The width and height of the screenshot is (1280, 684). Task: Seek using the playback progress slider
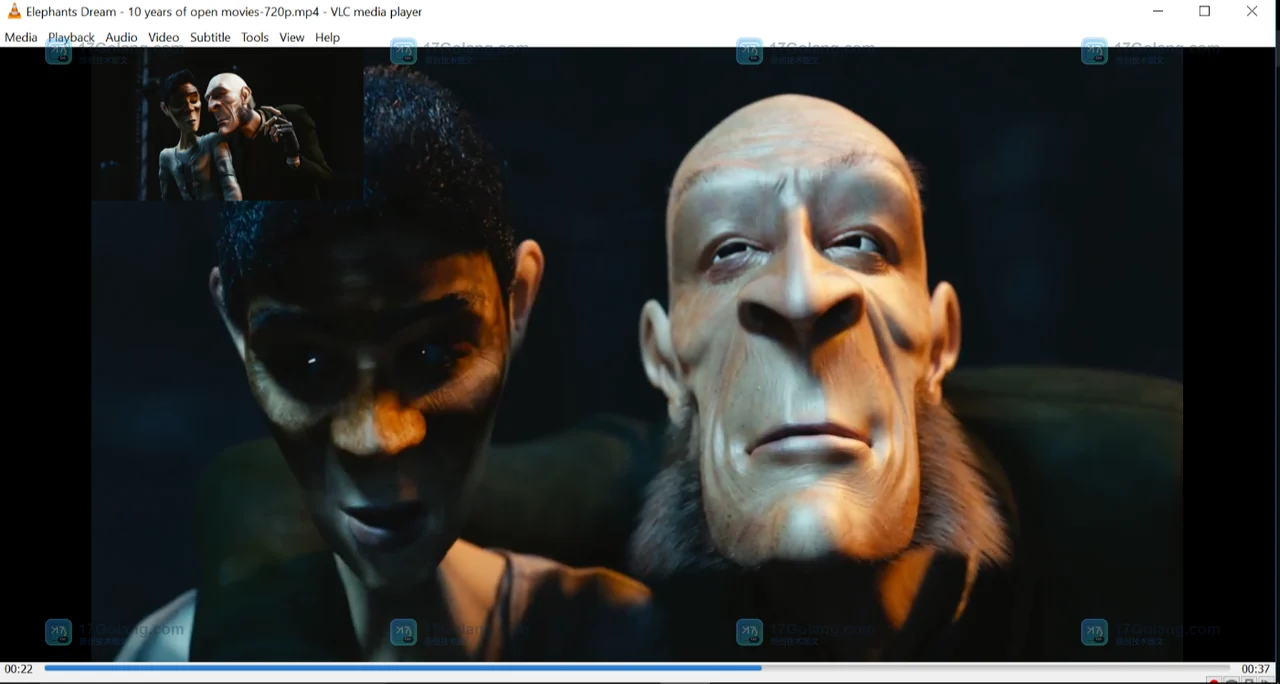[637, 668]
